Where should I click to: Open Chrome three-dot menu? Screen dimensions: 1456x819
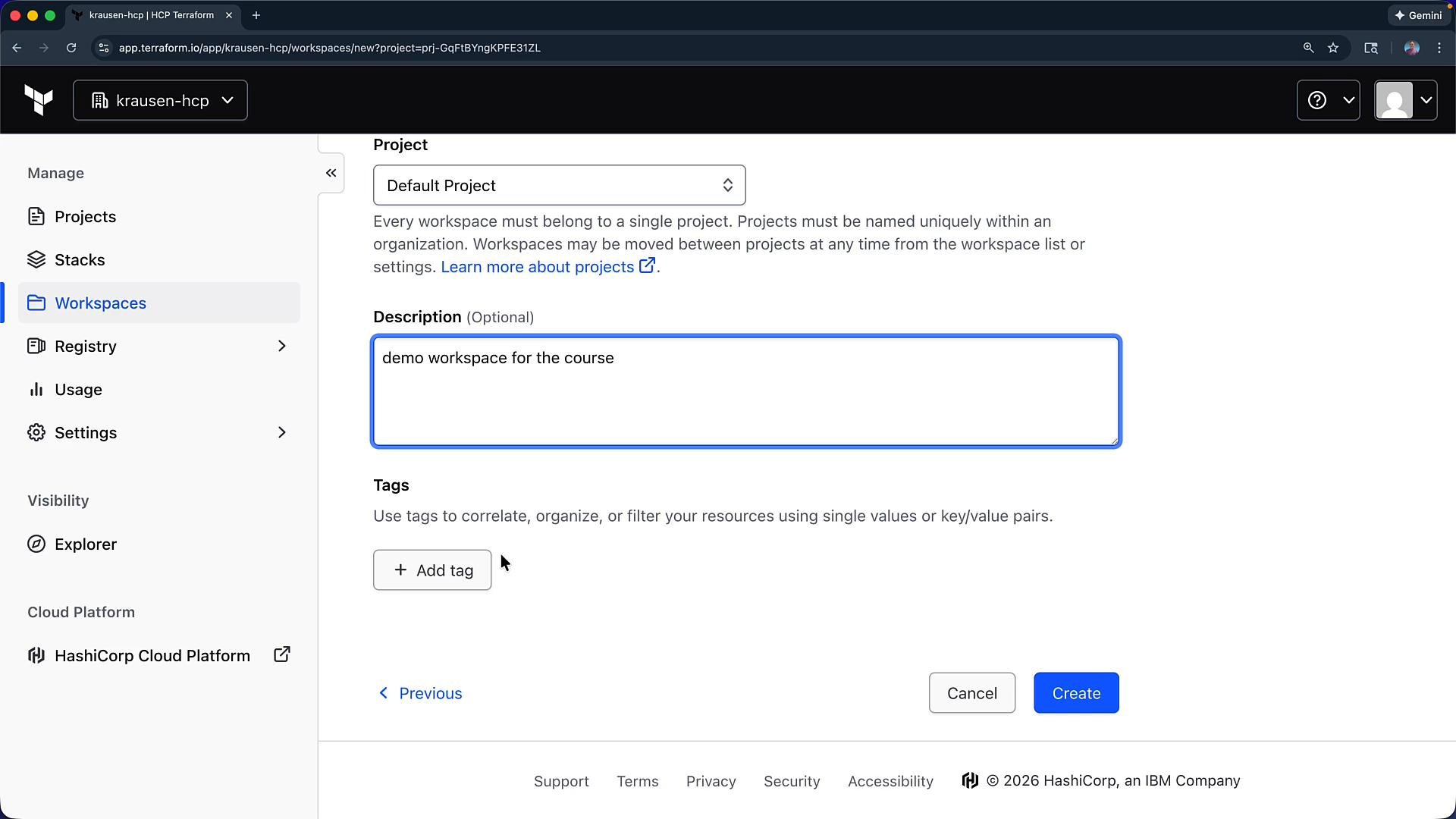tap(1439, 48)
